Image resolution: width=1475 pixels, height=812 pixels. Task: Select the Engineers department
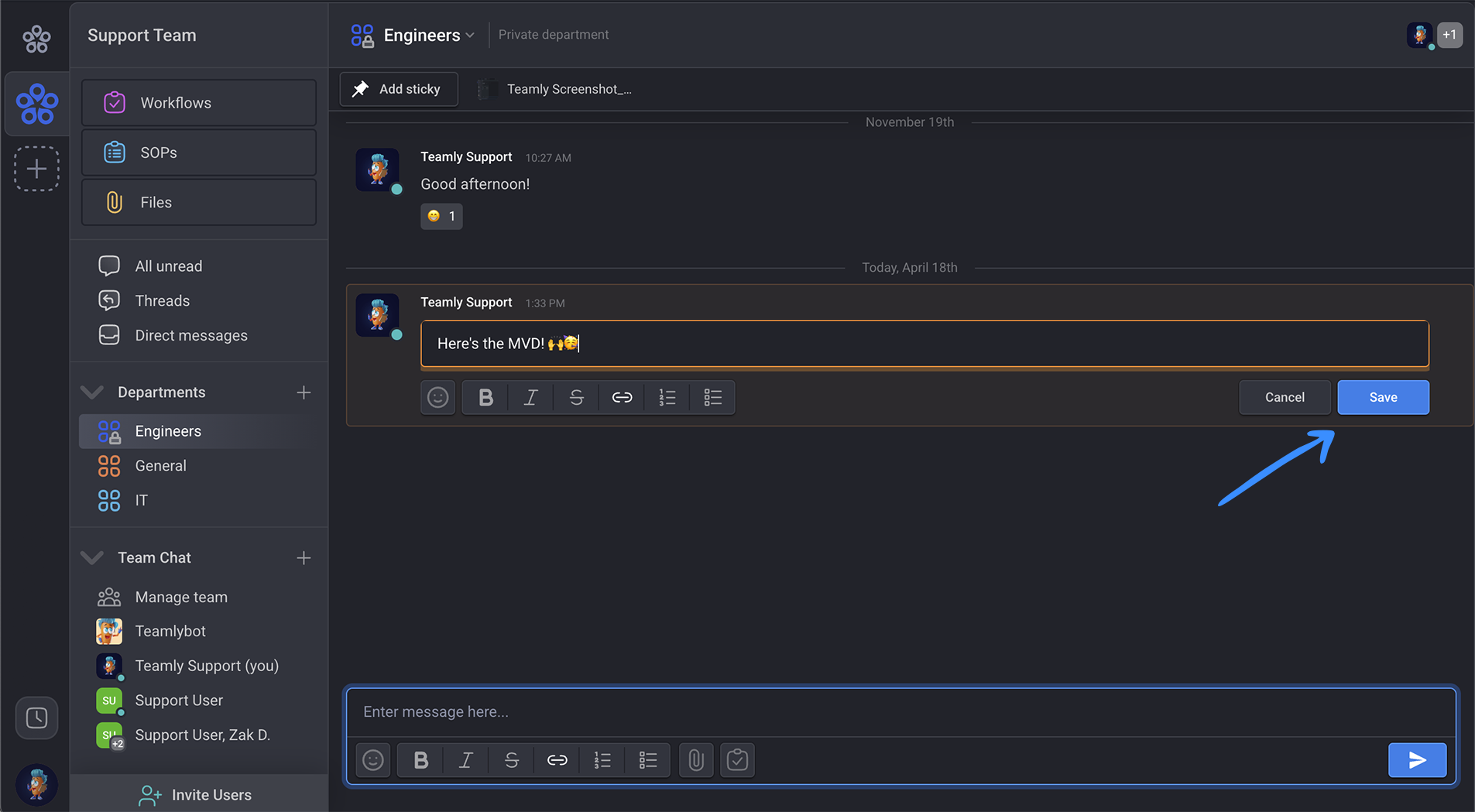click(x=199, y=431)
